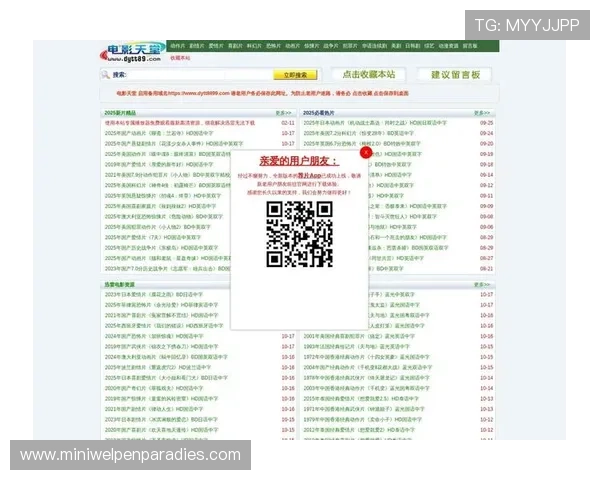The image size is (600, 480).
Task: Click the 点击收藏本站 button
Action: 368,75
